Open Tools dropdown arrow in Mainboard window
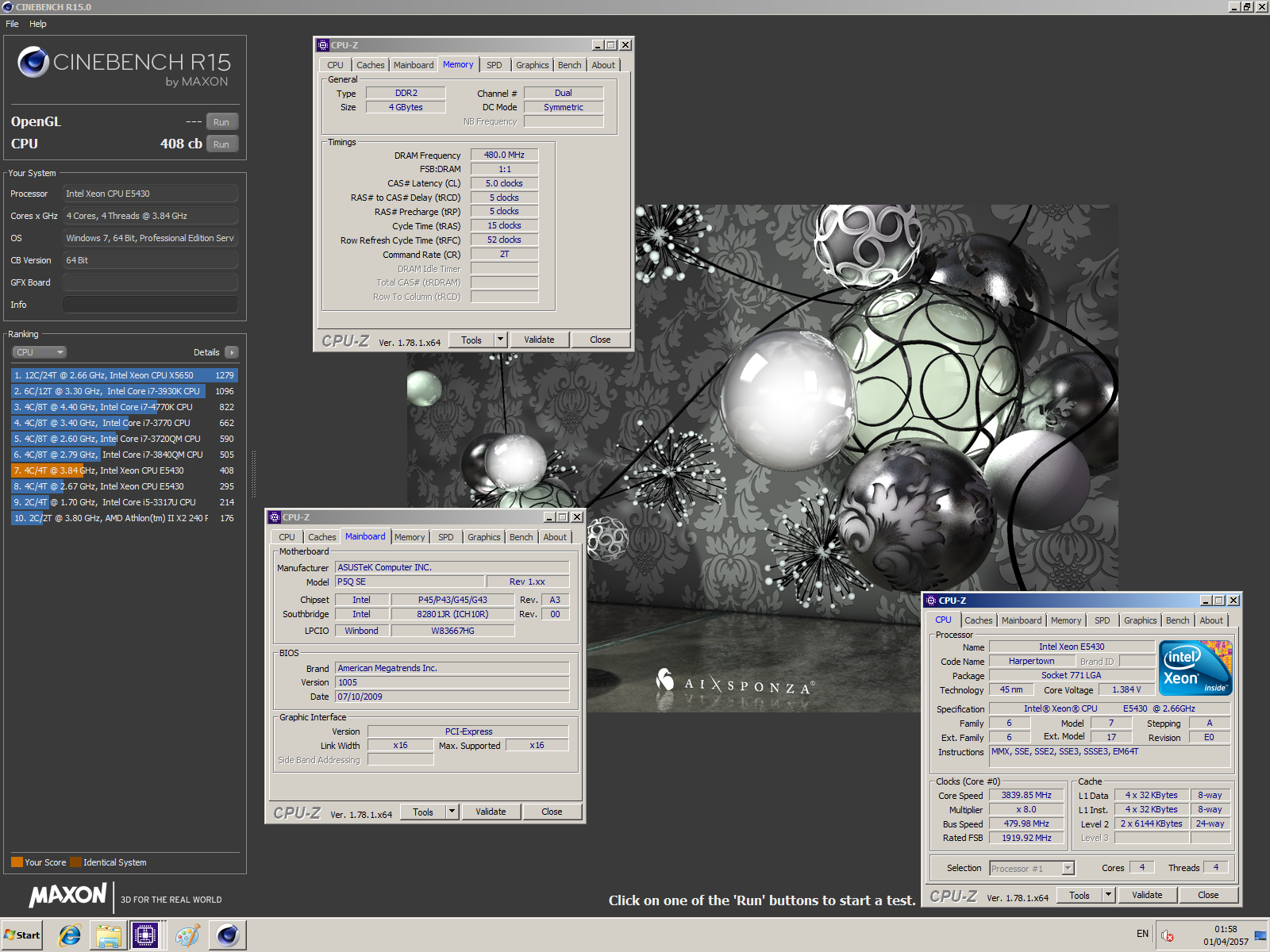The height and width of the screenshot is (952, 1270). [452, 812]
